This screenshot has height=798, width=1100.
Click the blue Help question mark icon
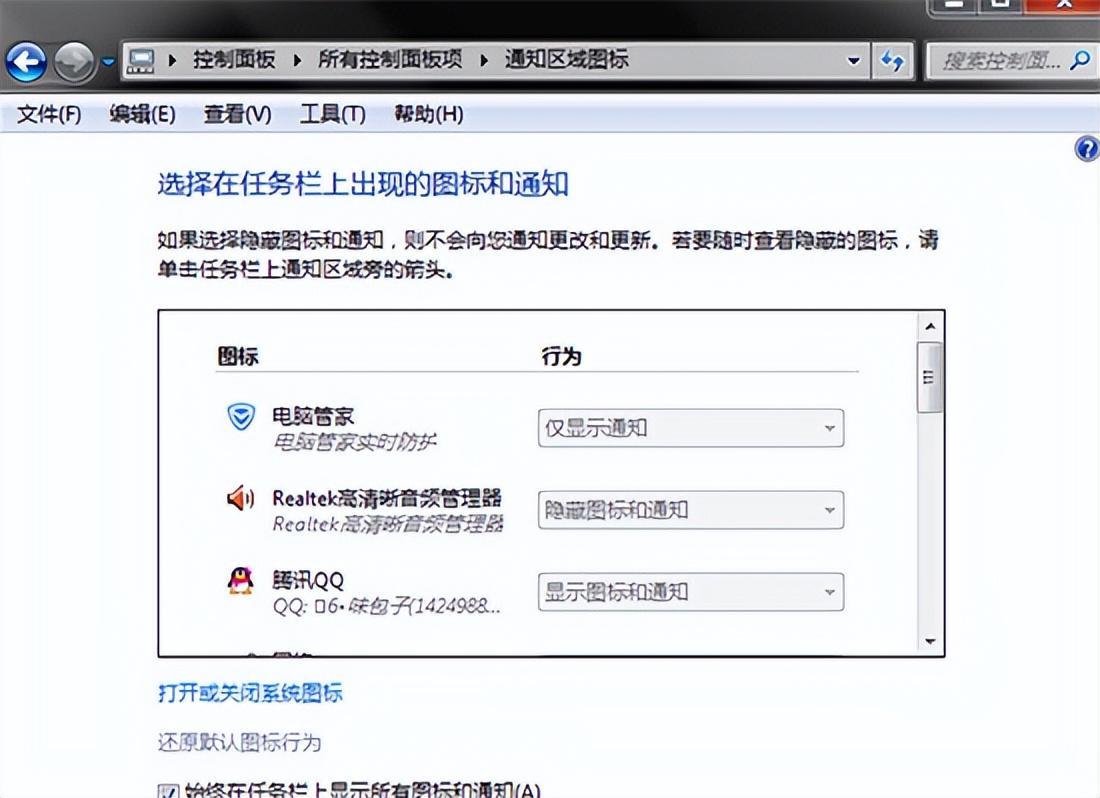1087,149
